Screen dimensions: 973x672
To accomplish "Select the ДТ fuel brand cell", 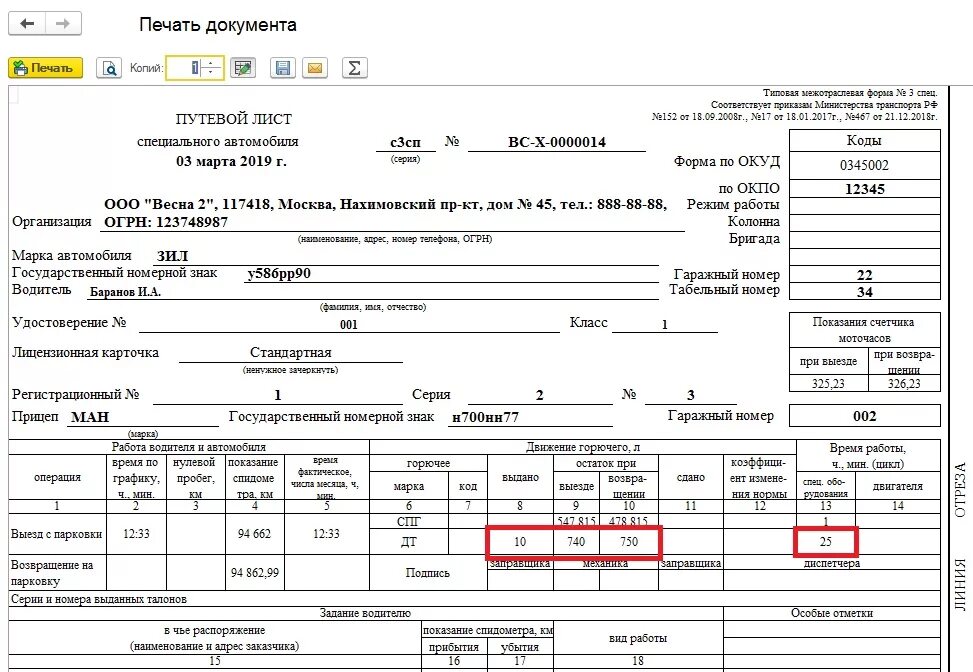I will (408, 542).
